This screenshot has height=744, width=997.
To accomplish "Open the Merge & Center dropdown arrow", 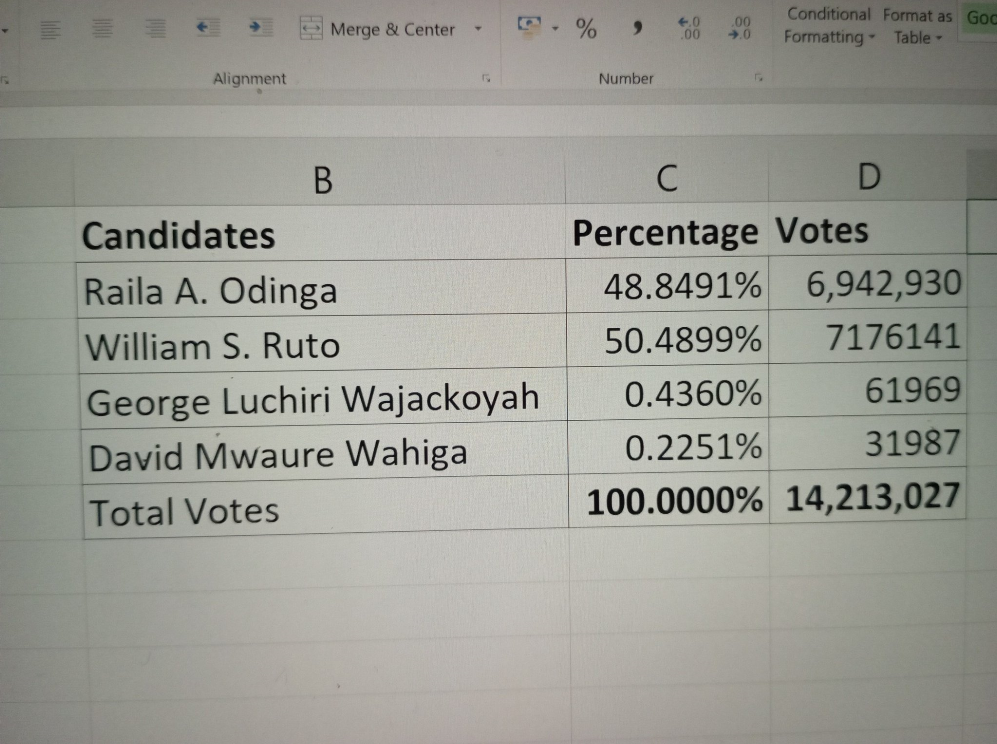I will pos(478,29).
